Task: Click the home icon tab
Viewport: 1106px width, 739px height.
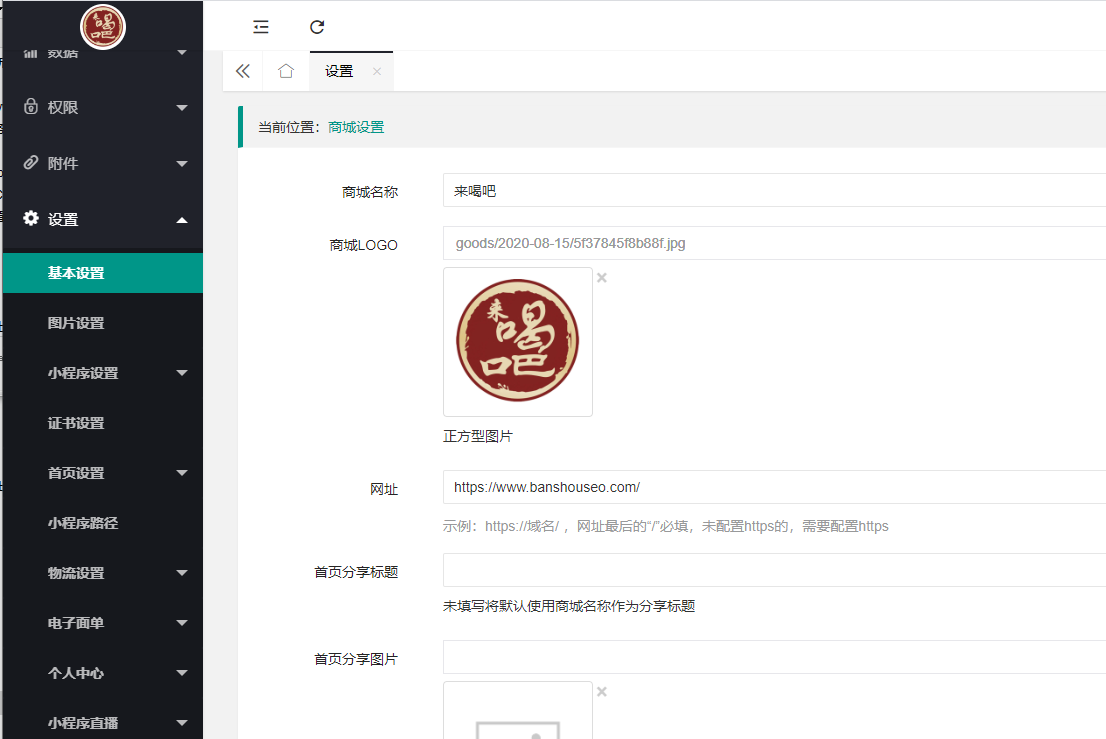Action: click(x=286, y=71)
